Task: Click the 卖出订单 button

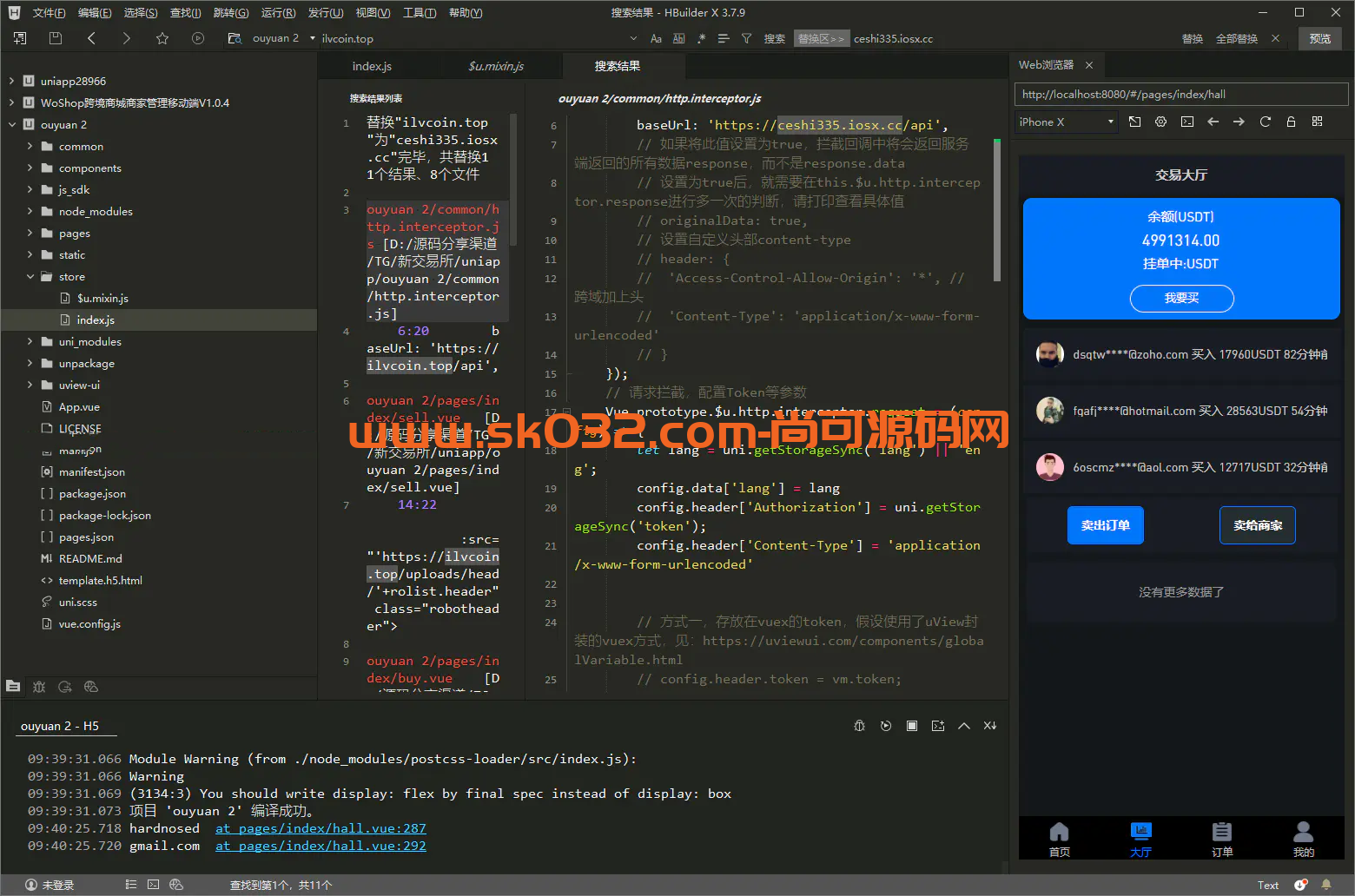Action: pos(1105,525)
